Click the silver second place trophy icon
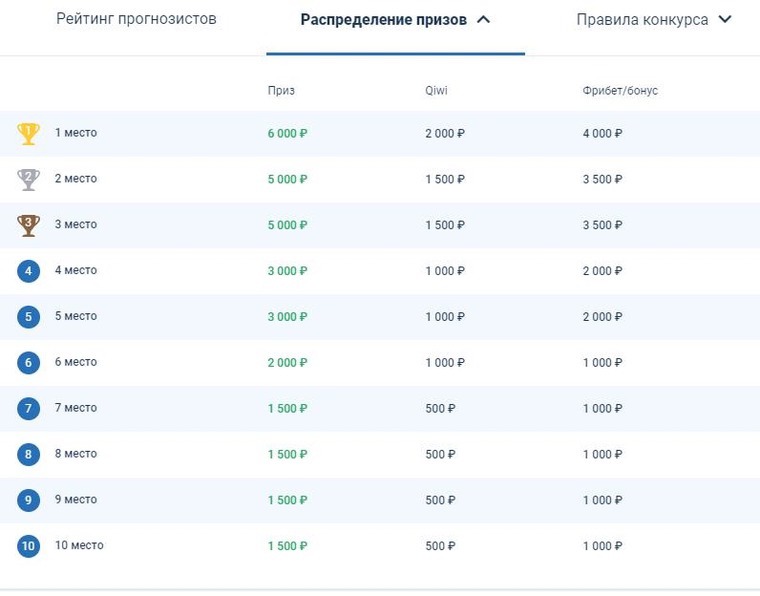Viewport: 760px width, 596px height. click(x=28, y=179)
